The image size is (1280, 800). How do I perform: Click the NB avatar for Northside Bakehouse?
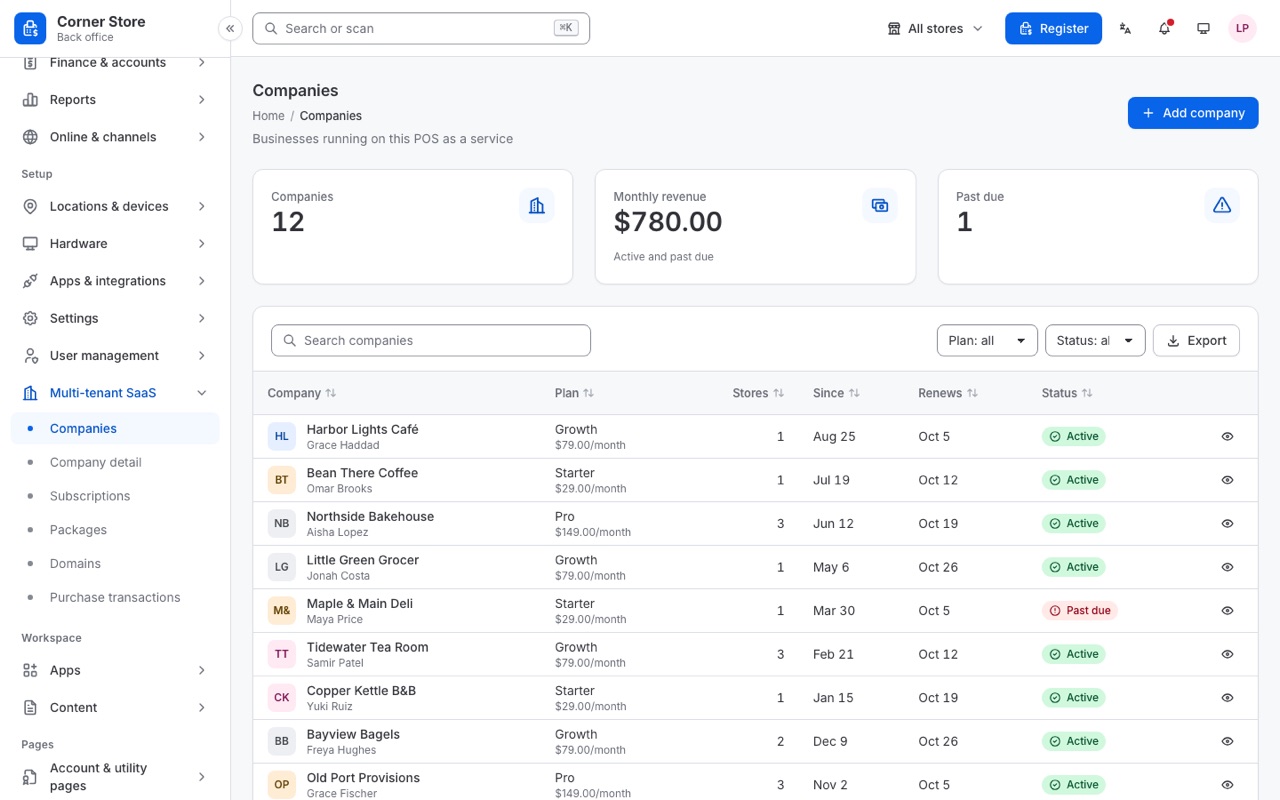coord(282,523)
